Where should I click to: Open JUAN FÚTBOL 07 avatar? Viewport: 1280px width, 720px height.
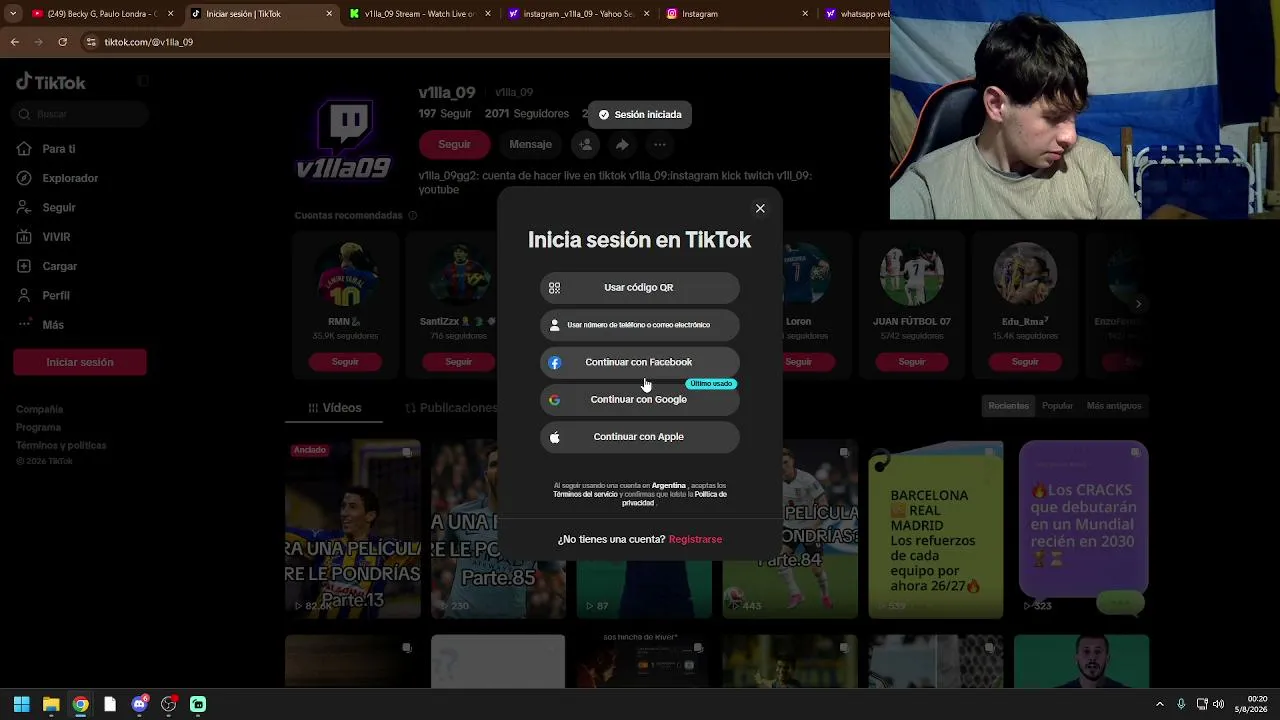(912, 274)
